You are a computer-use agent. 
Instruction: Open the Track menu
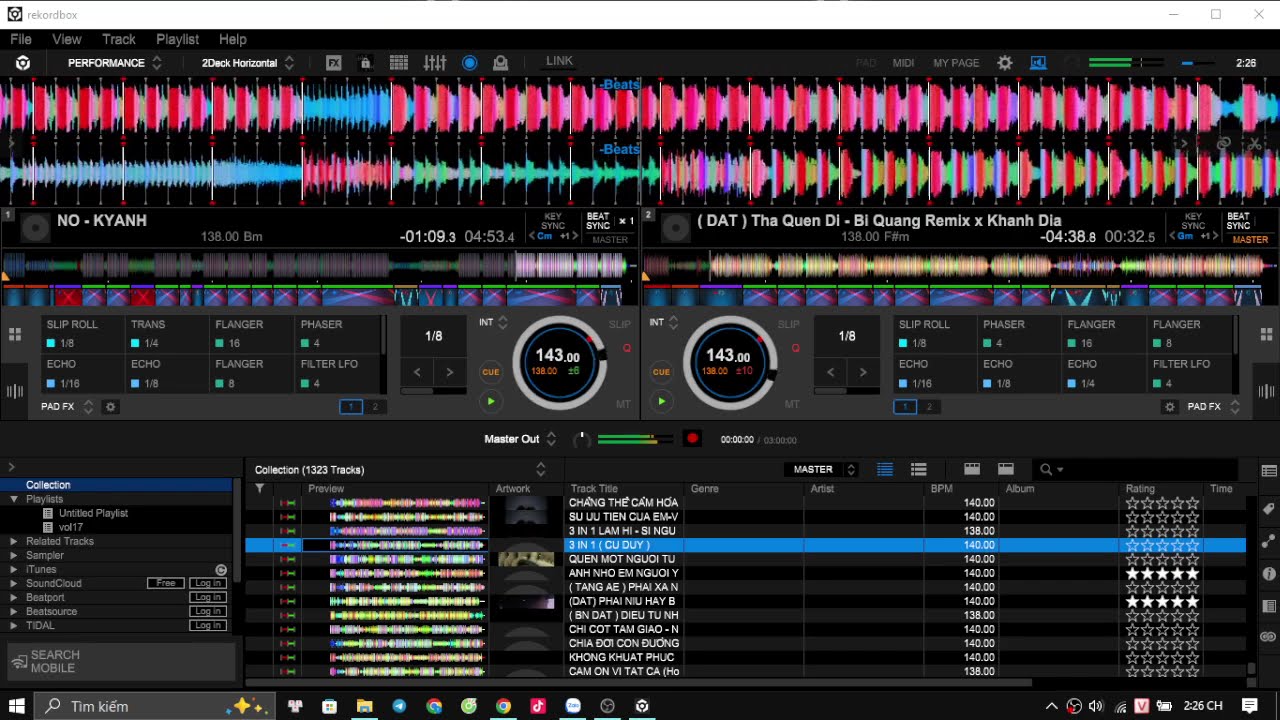tap(119, 39)
